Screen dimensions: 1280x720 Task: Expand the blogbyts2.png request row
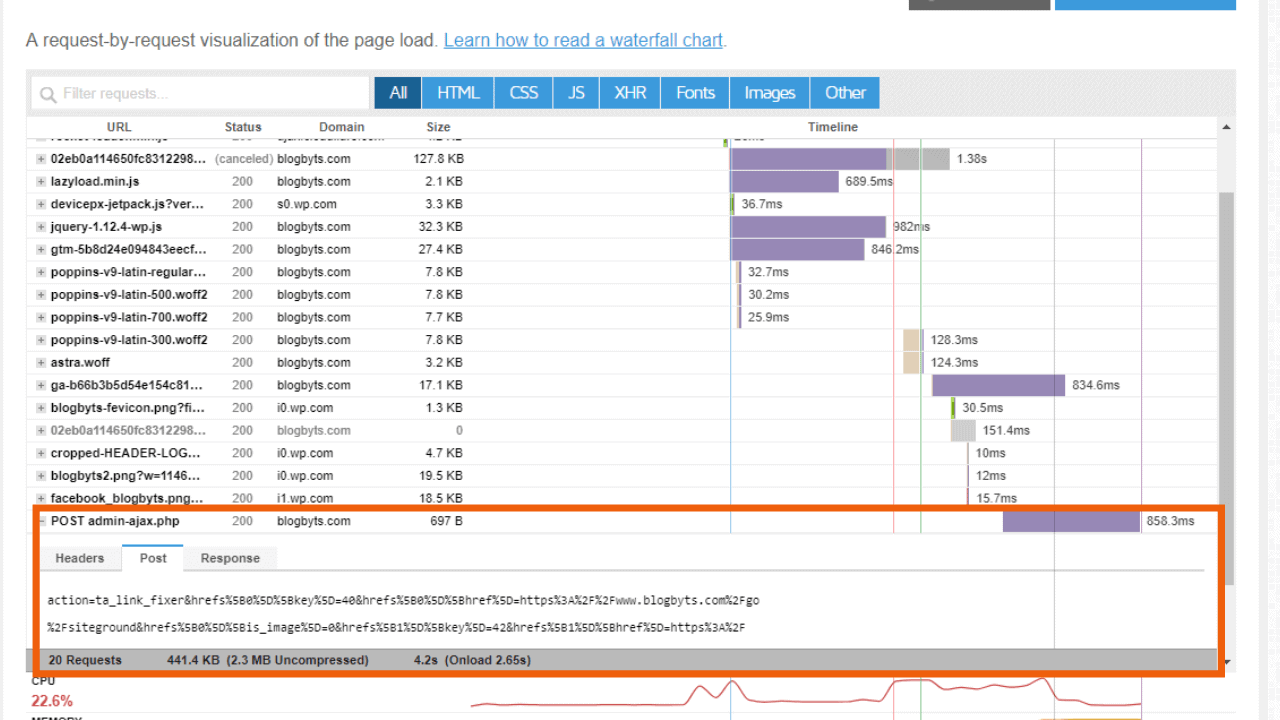click(x=41, y=476)
